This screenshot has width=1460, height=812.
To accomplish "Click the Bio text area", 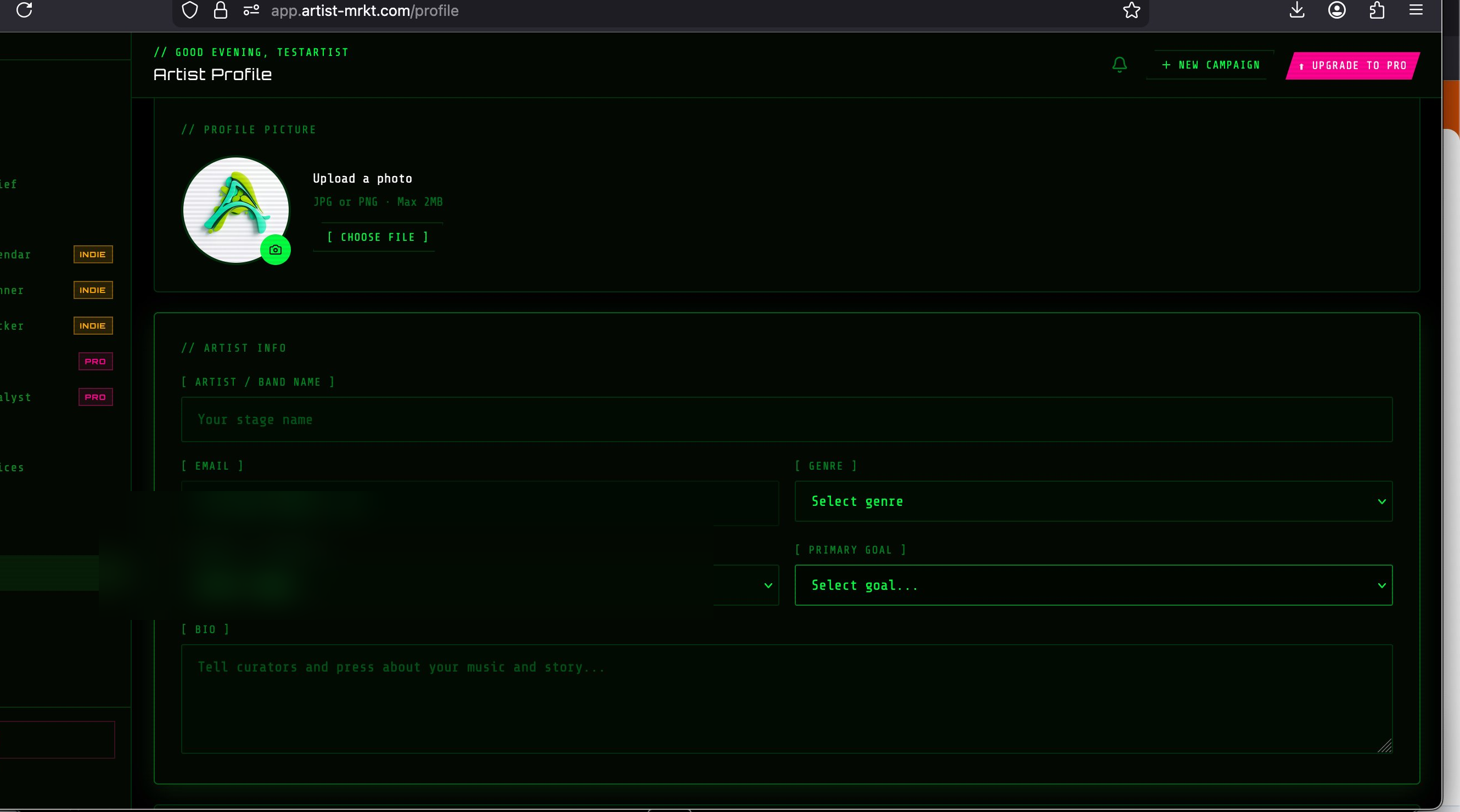I will pyautogui.click(x=787, y=698).
